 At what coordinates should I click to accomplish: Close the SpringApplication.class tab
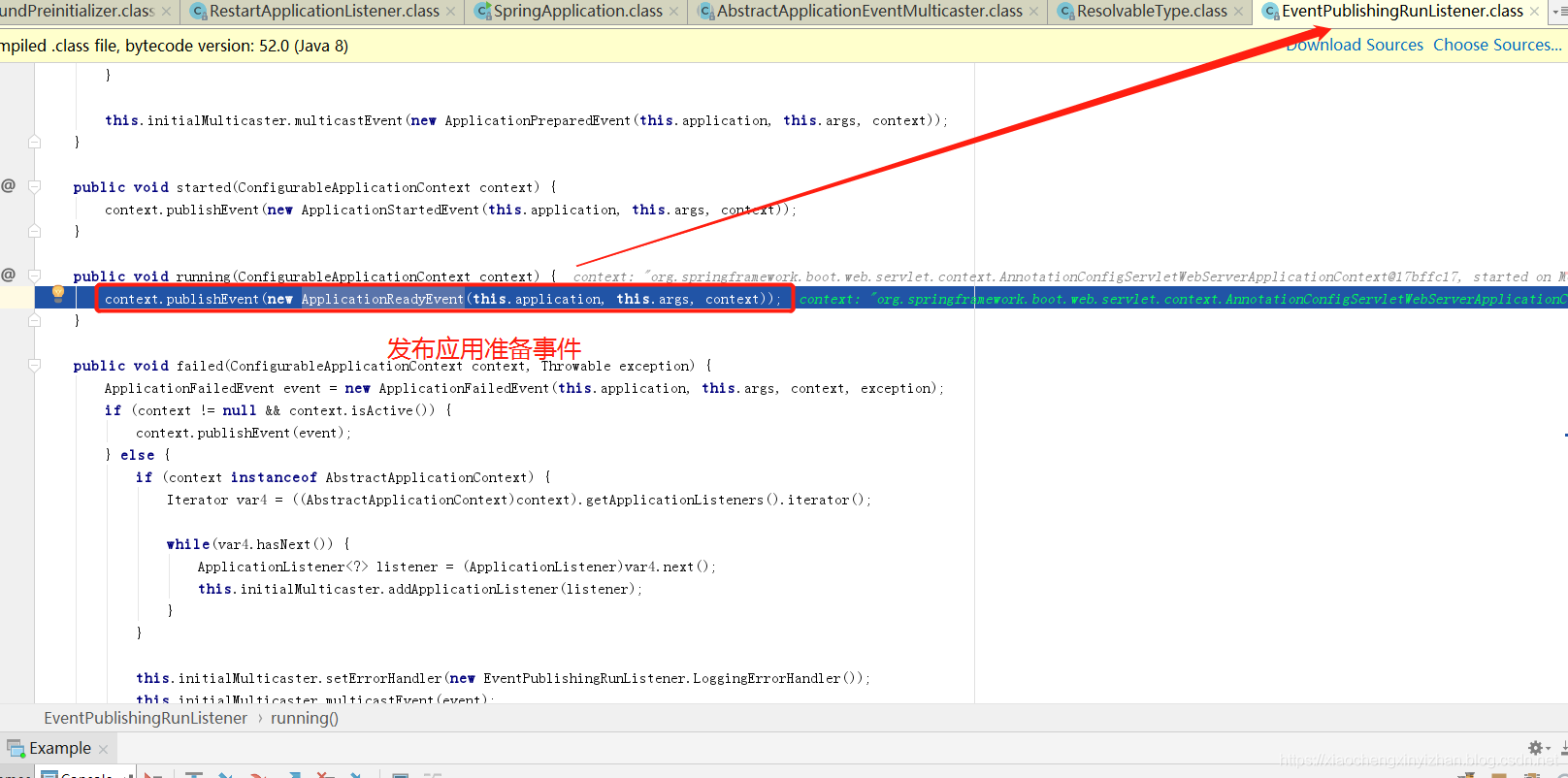point(674,12)
